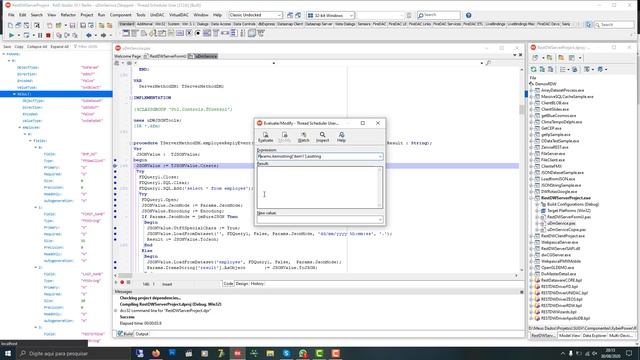Toggle the breakpoint on the FDQuery1.Close line
Image resolution: width=640 pixels, height=360 pixels.
coord(116,177)
